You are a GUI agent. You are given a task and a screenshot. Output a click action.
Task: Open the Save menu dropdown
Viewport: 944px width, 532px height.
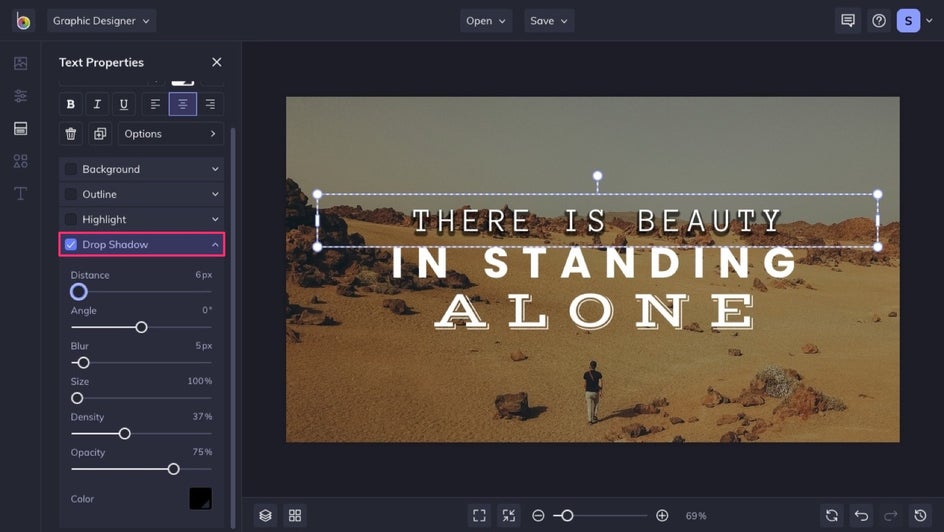[549, 21]
